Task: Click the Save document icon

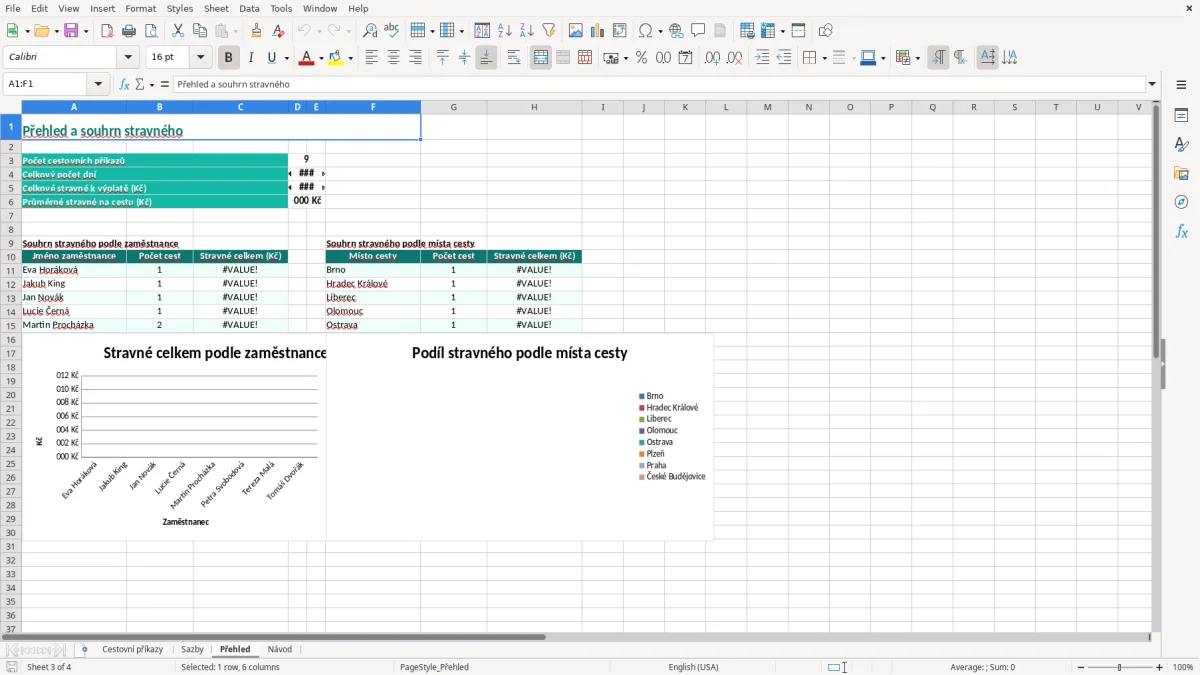Action: click(71, 31)
